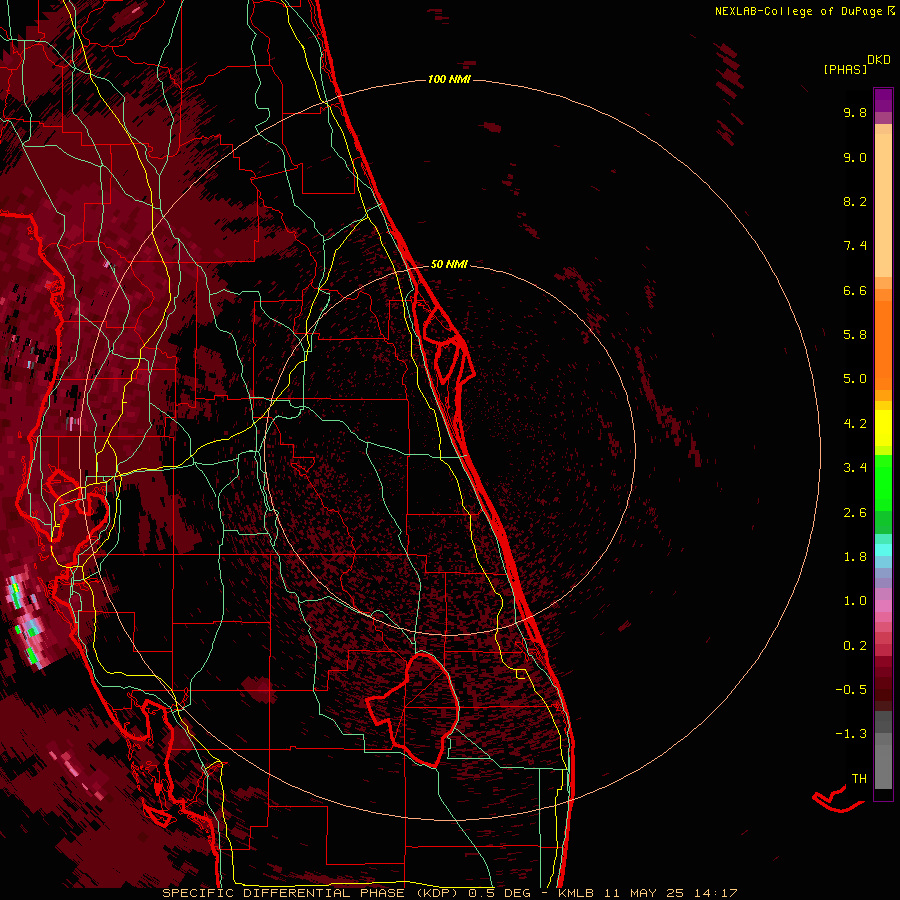Click the 7.4 legend value

click(855, 246)
